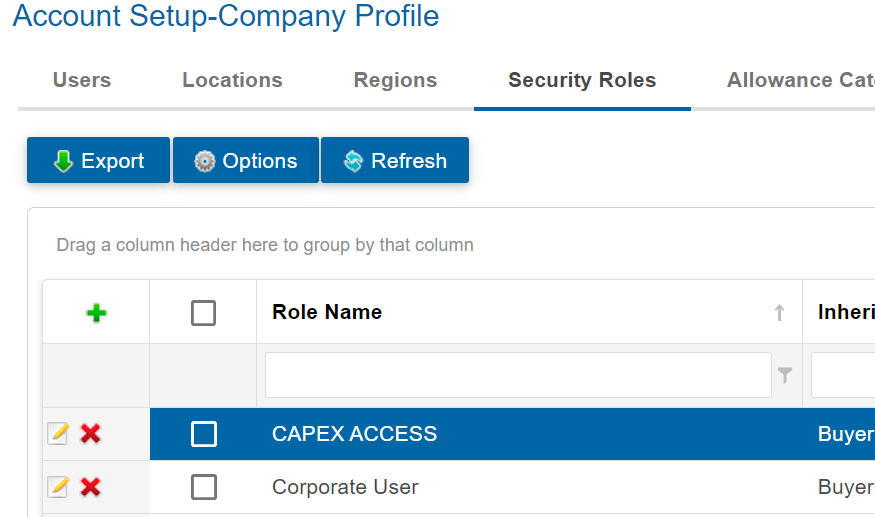The height and width of the screenshot is (517, 875).
Task: Delete the Corporate User role
Action: coord(90,487)
